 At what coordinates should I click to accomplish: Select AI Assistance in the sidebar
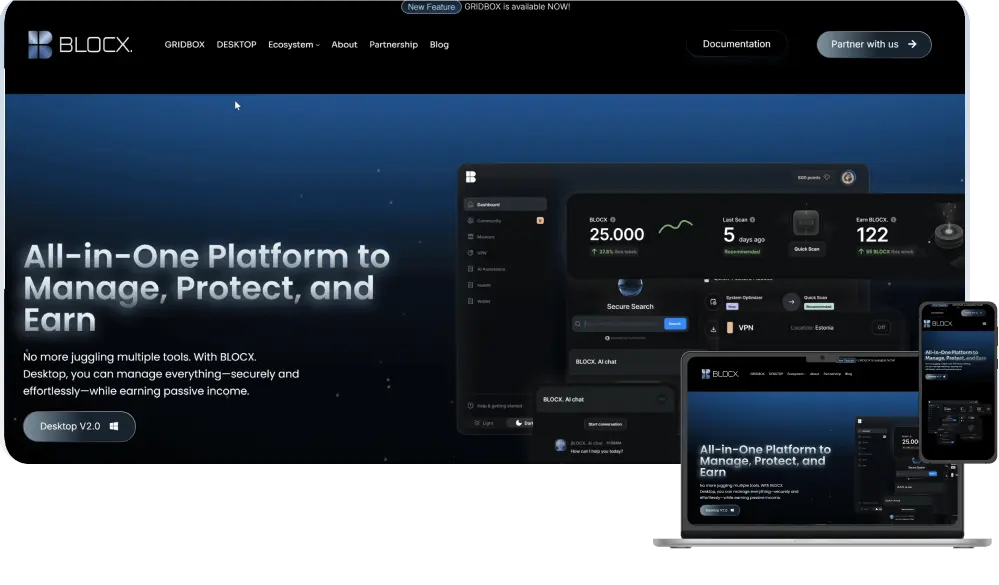487,269
